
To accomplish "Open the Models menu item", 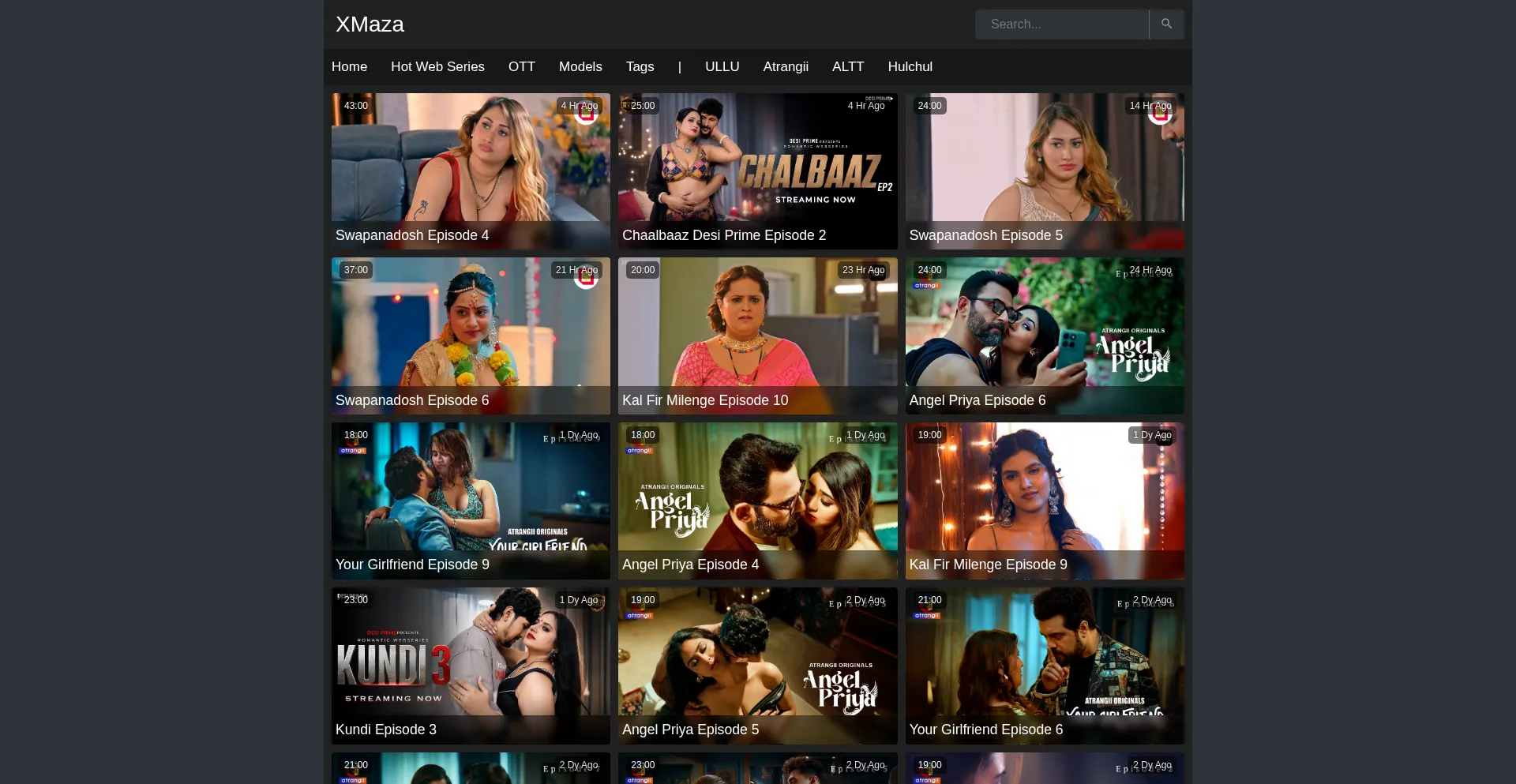I will (580, 67).
